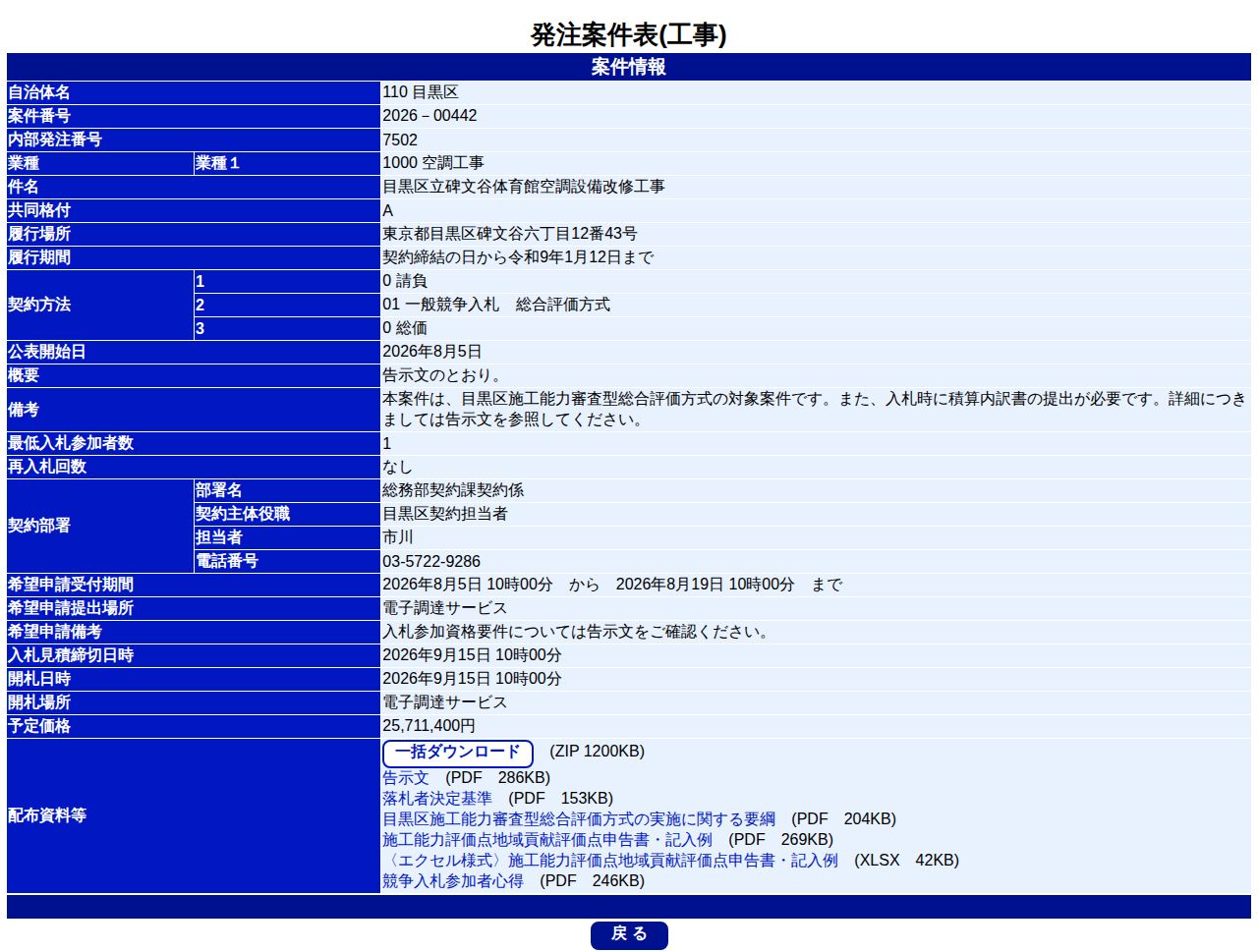Select 01 一般競争入札 総合評価方式 value

496,305
